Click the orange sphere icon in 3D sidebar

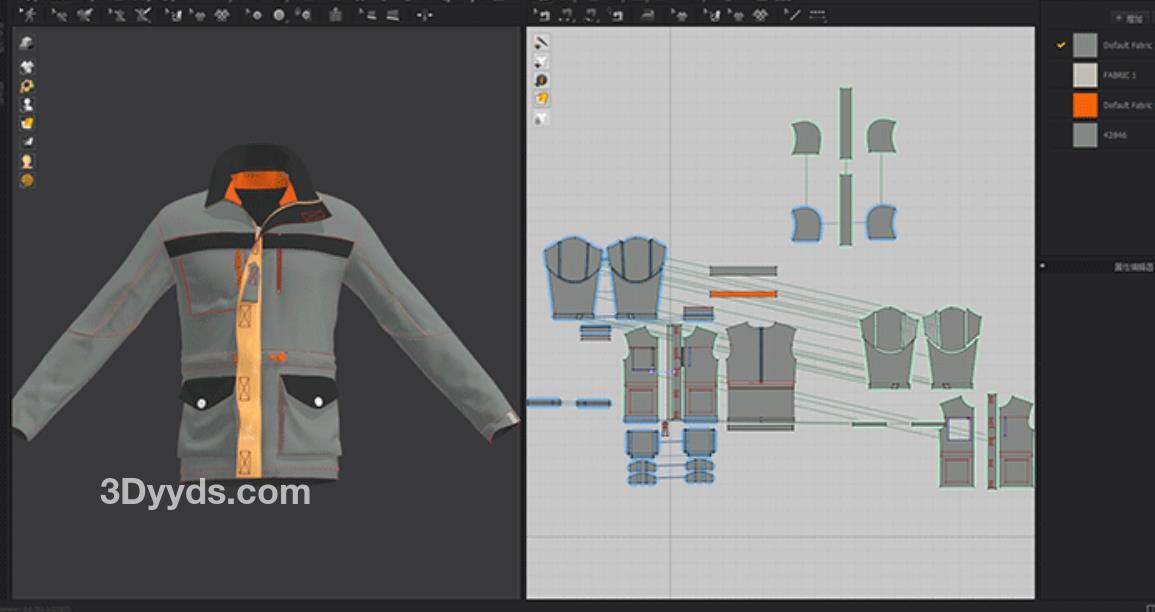pyautogui.click(x=27, y=180)
